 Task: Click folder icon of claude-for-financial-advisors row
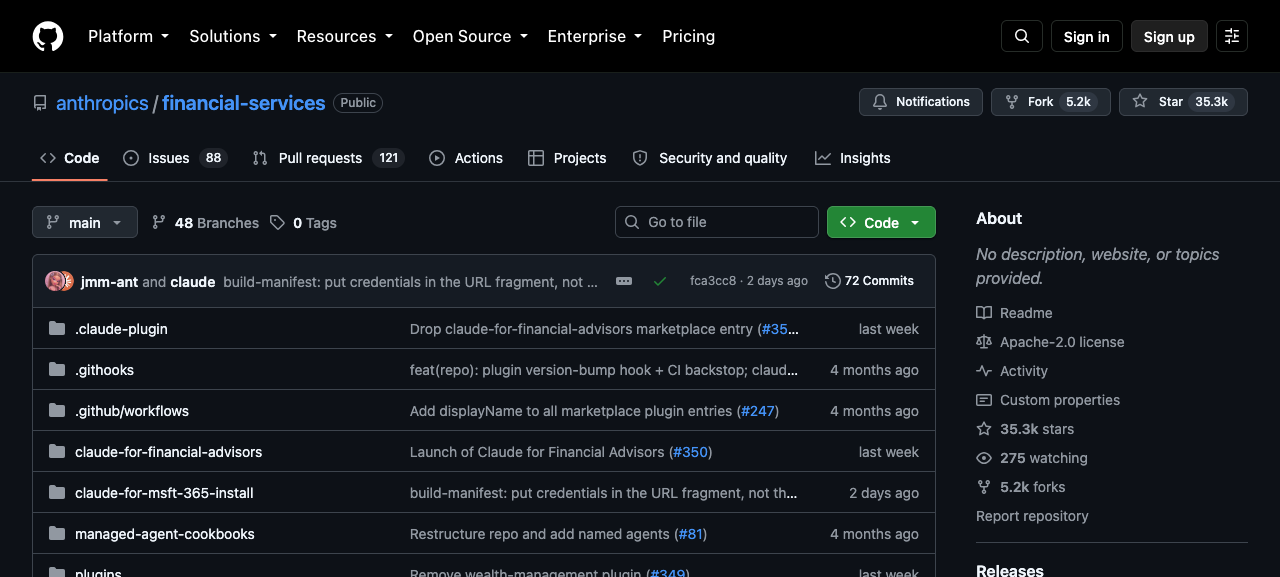tap(57, 452)
